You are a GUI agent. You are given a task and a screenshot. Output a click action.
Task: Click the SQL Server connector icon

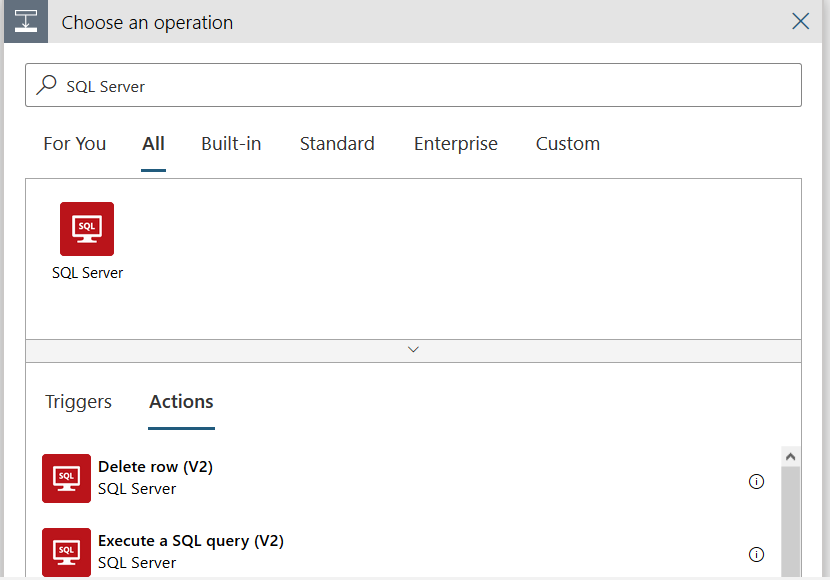click(x=87, y=229)
